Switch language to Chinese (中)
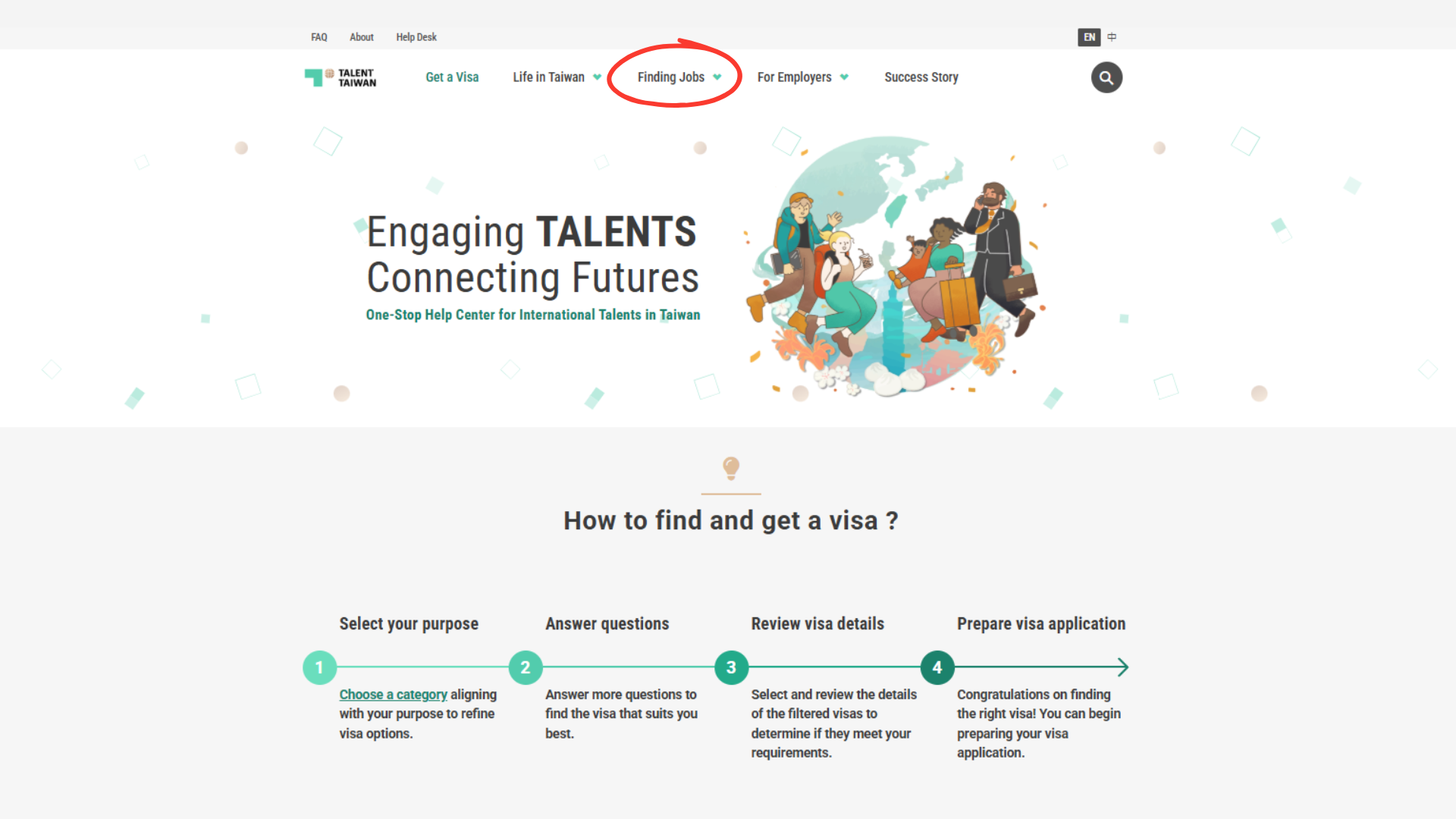The width and height of the screenshot is (1456, 819). pos(1112,37)
